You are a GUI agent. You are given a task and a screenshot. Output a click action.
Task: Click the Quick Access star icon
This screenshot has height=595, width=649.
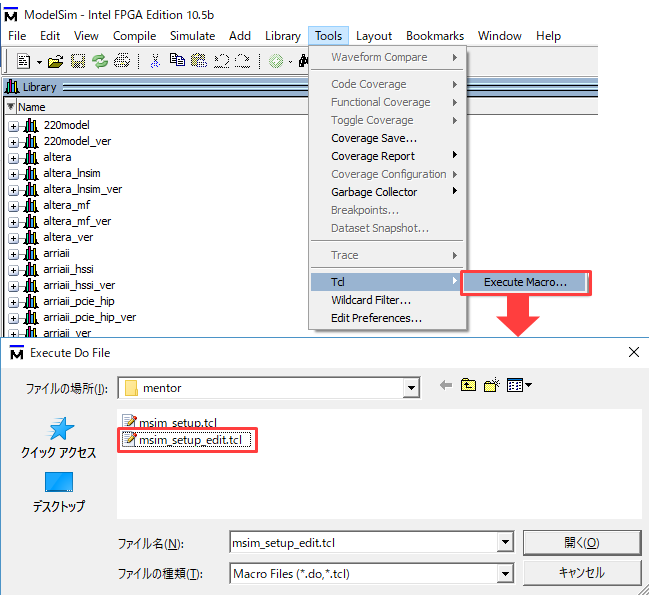61,429
